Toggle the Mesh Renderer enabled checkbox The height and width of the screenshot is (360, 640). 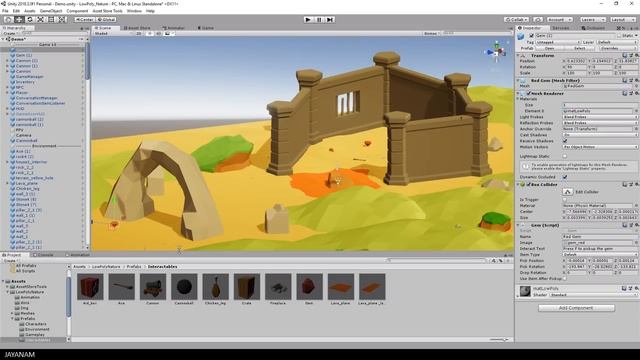coord(529,93)
